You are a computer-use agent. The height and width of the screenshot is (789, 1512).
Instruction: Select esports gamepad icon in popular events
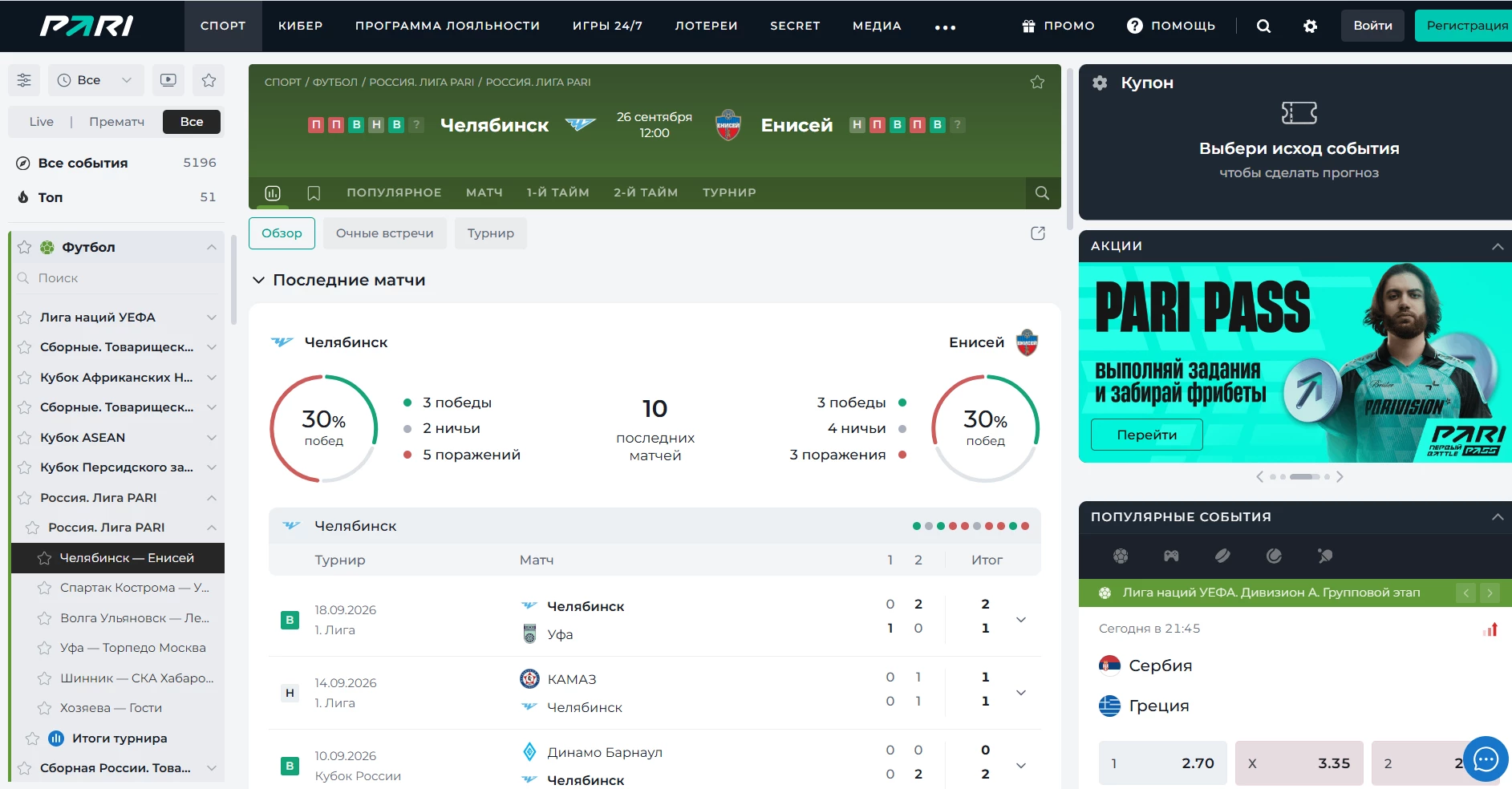point(1171,556)
